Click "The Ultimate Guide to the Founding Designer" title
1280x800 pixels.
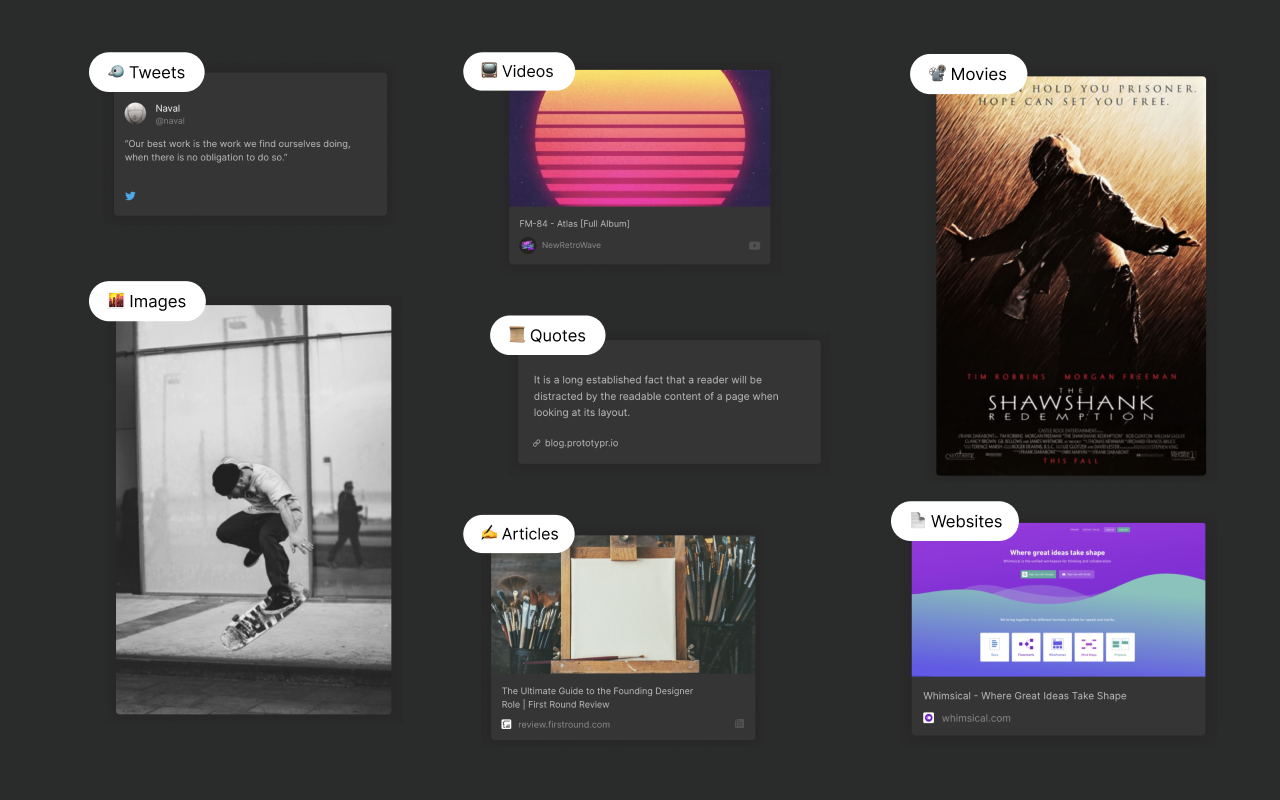point(597,697)
